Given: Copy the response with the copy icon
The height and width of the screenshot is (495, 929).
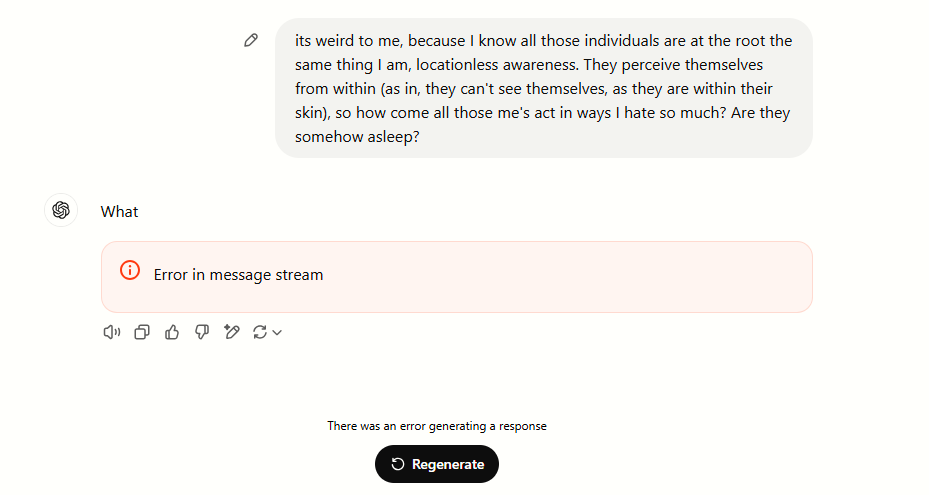Looking at the screenshot, I should 142,332.
